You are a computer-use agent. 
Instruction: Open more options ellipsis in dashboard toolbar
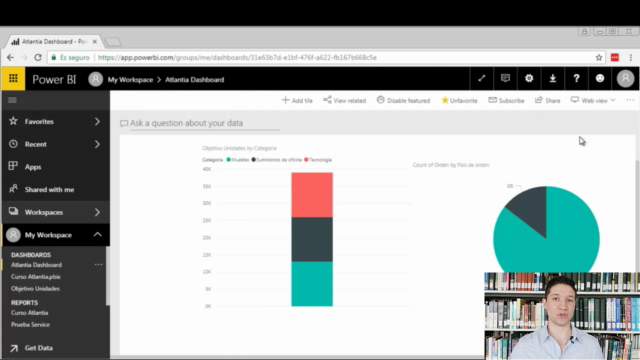click(x=630, y=100)
